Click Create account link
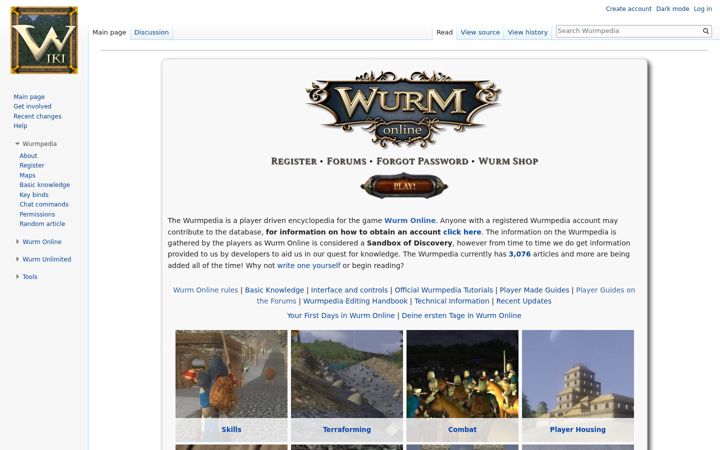The height and width of the screenshot is (450, 720). pyautogui.click(x=628, y=9)
